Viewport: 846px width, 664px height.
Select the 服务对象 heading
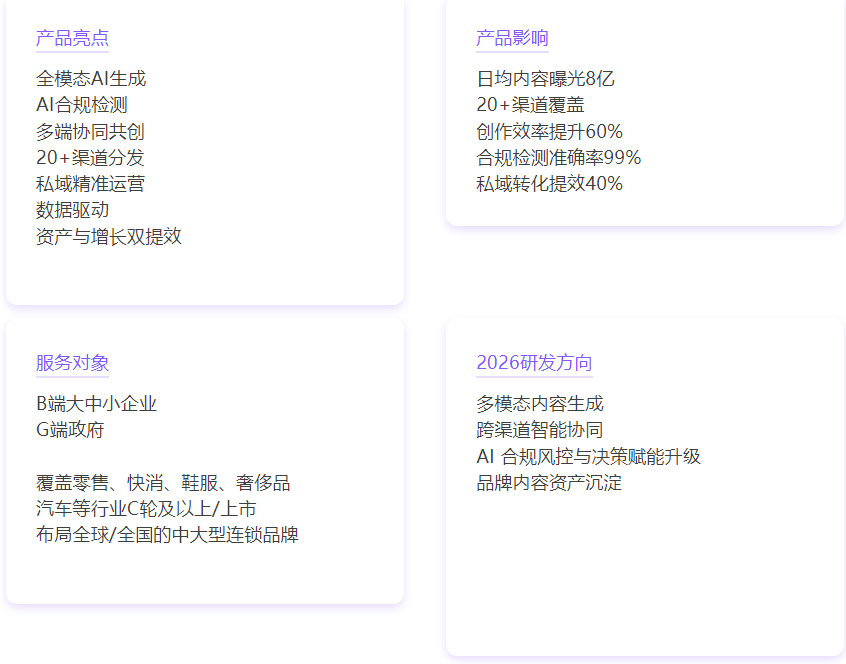(x=72, y=363)
